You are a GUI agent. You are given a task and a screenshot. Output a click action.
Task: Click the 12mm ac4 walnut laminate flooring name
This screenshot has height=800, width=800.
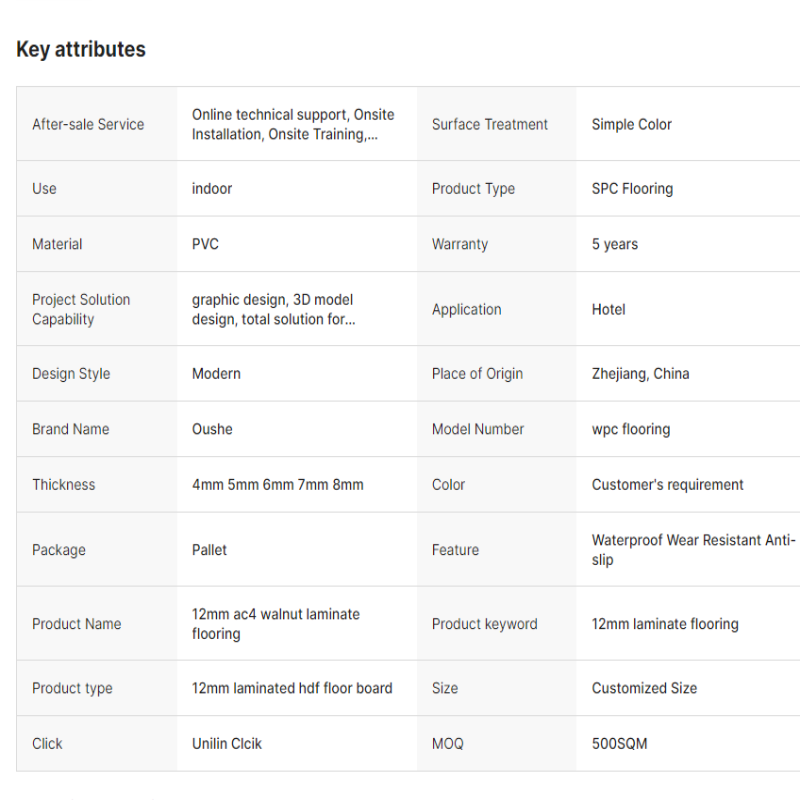coord(275,624)
